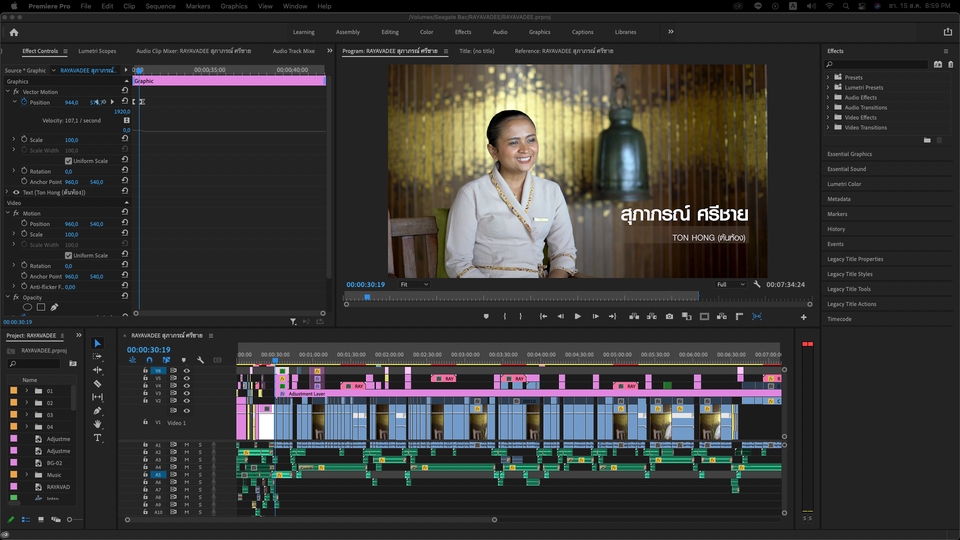Select the Razor tool
960x540 pixels.
pyautogui.click(x=97, y=384)
